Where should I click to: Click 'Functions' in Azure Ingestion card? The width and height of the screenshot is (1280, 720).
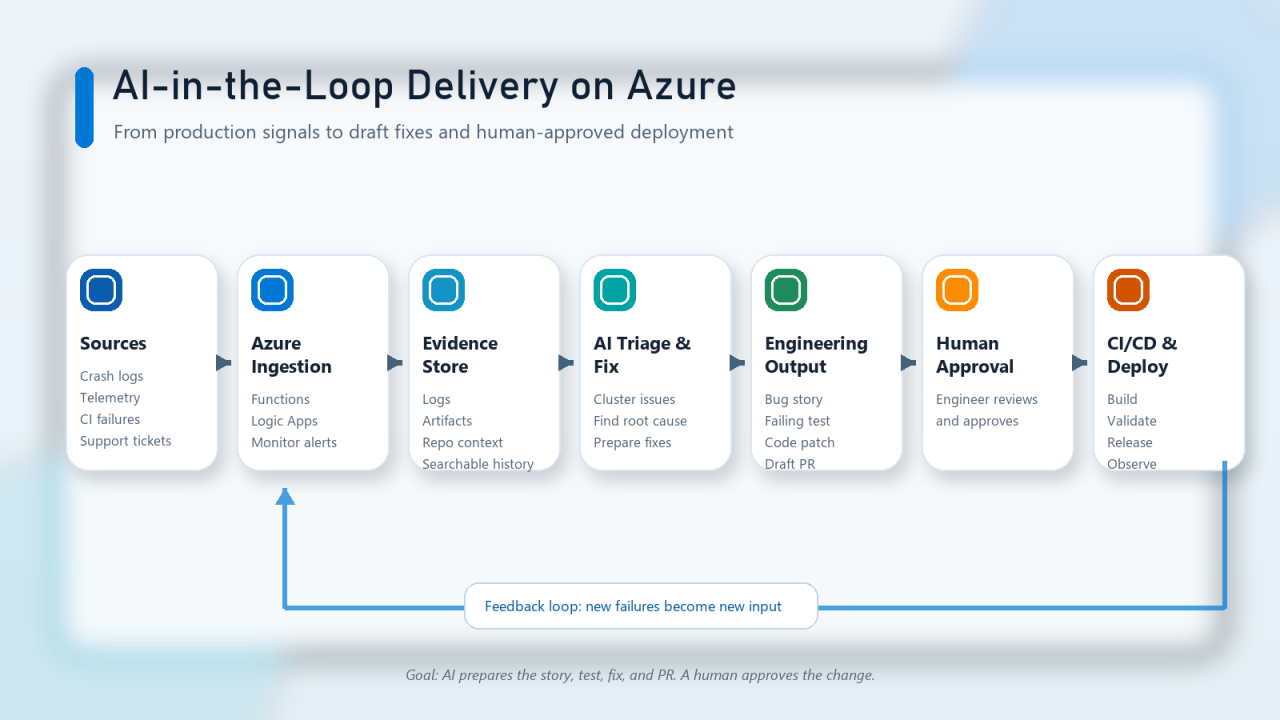[x=280, y=399]
